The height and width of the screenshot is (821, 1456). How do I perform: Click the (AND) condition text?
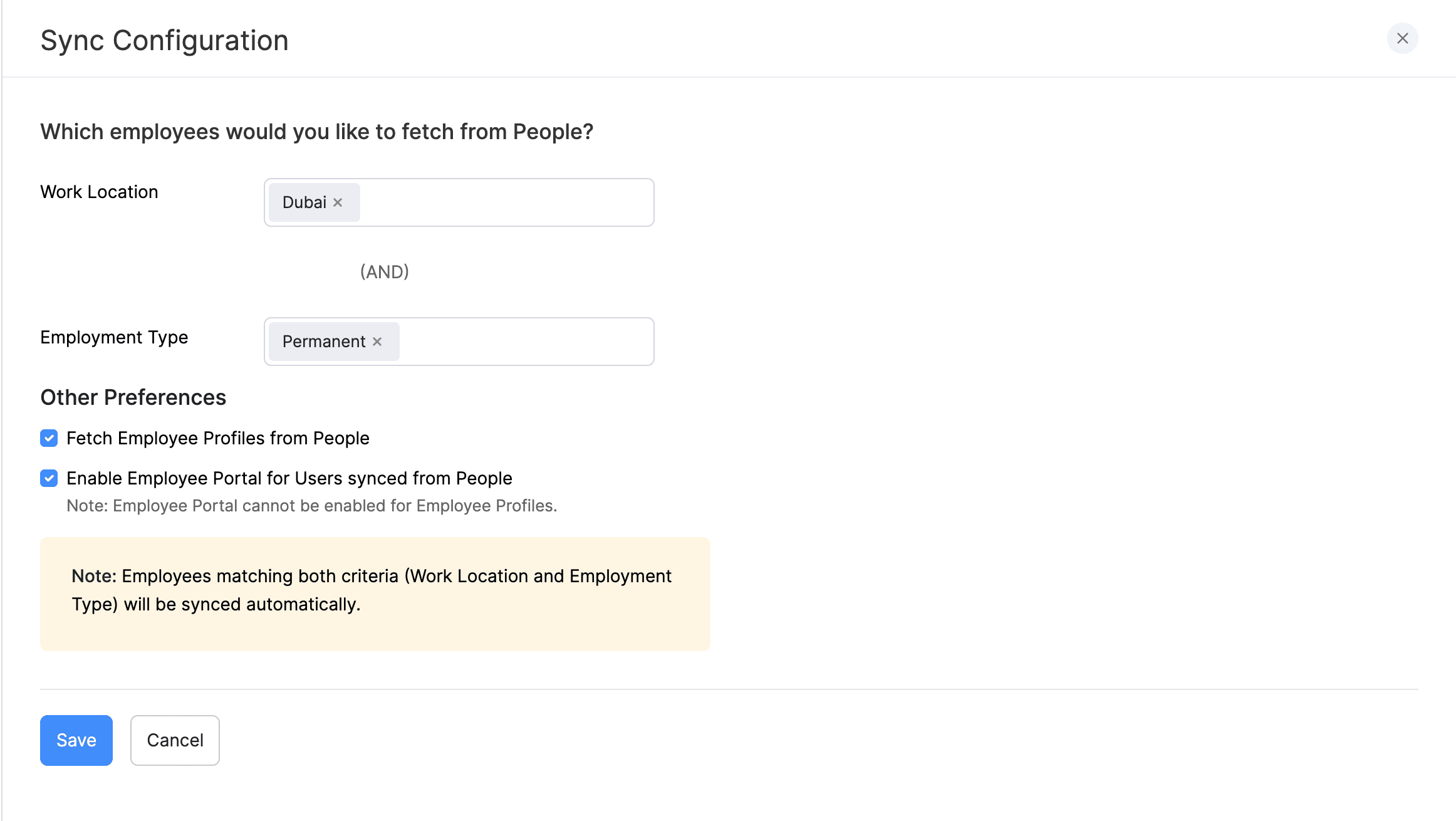[x=384, y=271]
